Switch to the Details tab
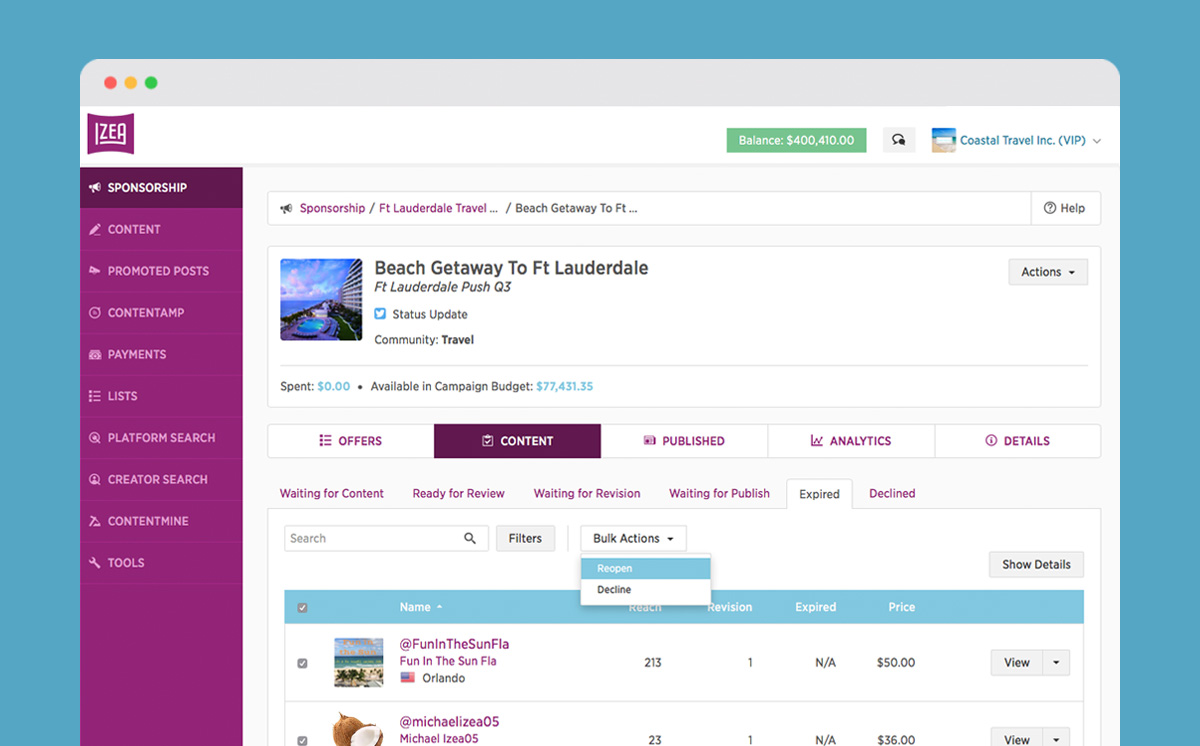 [x=1018, y=441]
